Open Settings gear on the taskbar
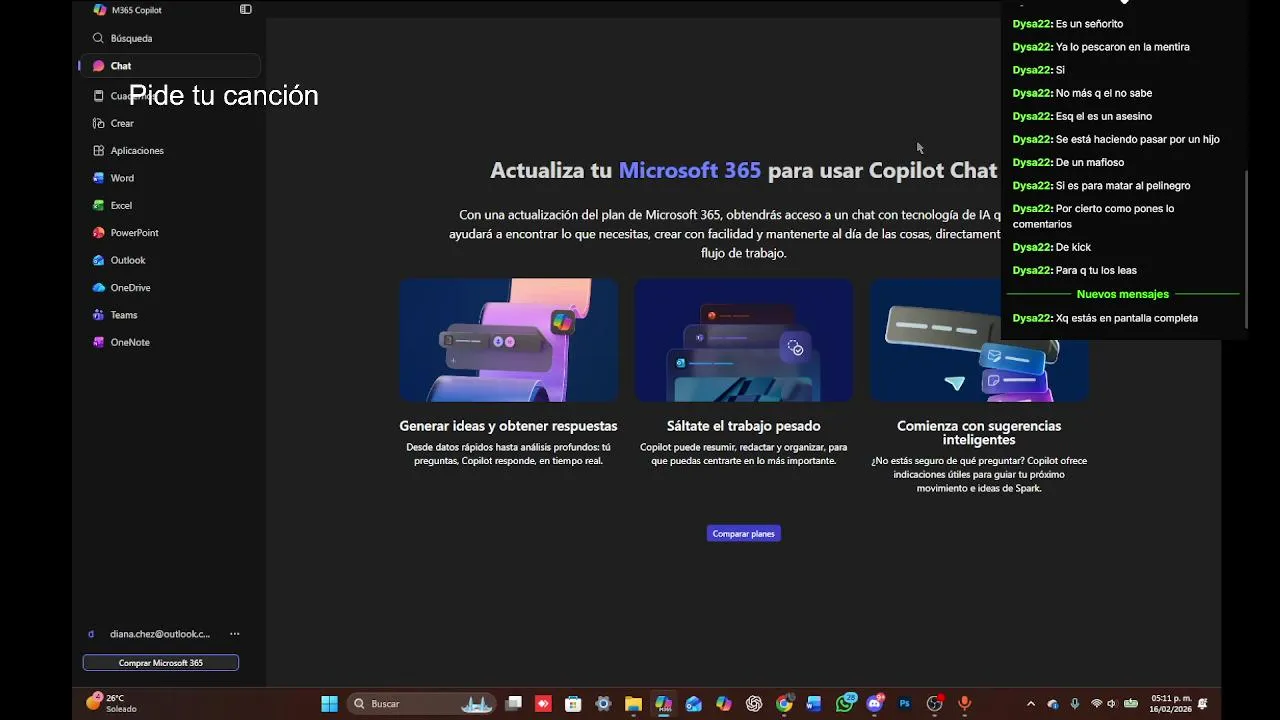This screenshot has height=720, width=1280. [x=603, y=704]
